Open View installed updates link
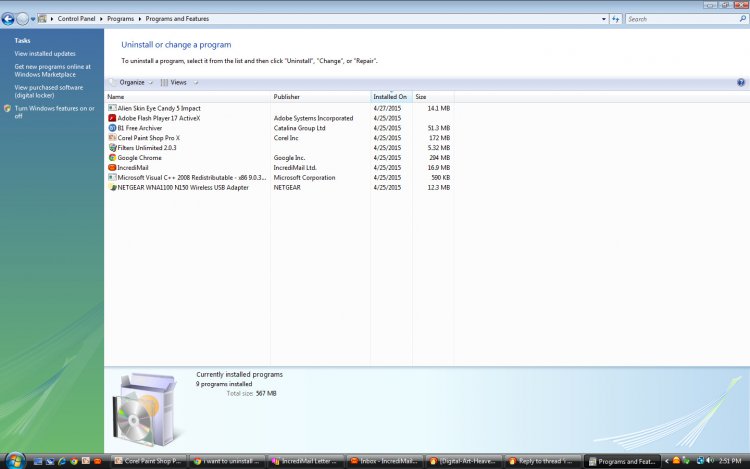The image size is (750, 469). 45,54
